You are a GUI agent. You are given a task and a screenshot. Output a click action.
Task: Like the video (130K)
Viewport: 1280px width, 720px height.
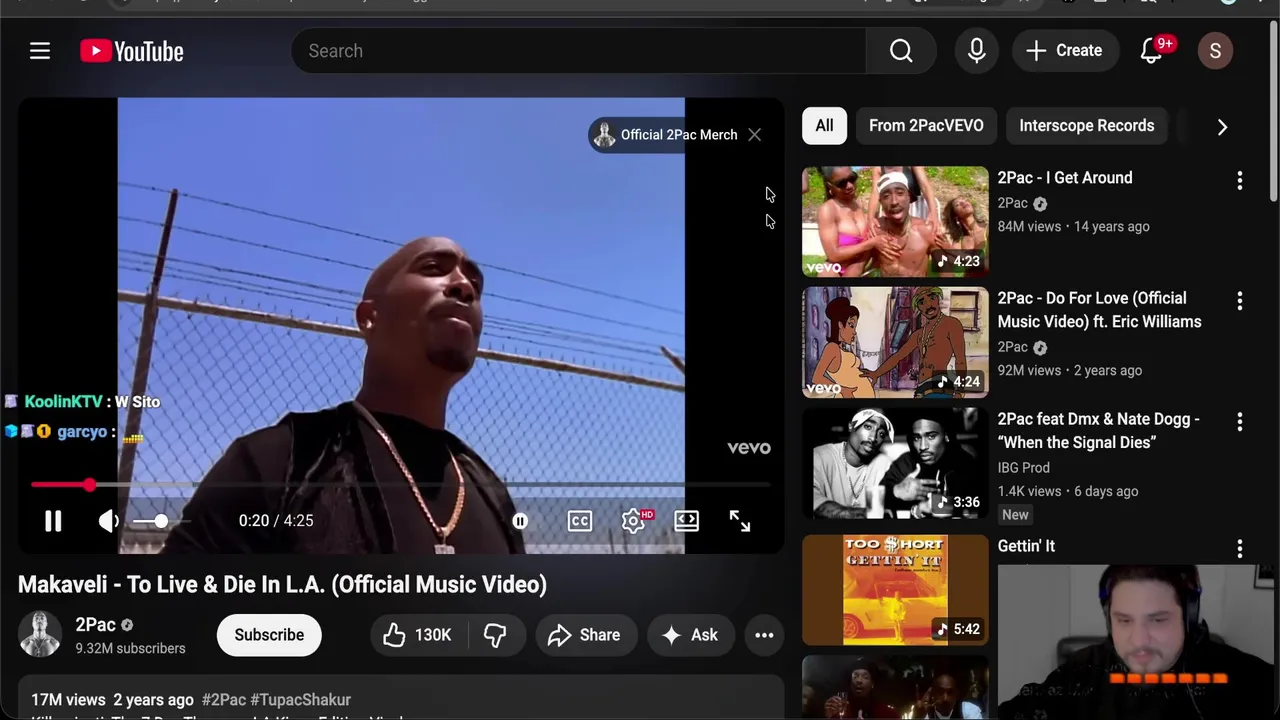418,635
